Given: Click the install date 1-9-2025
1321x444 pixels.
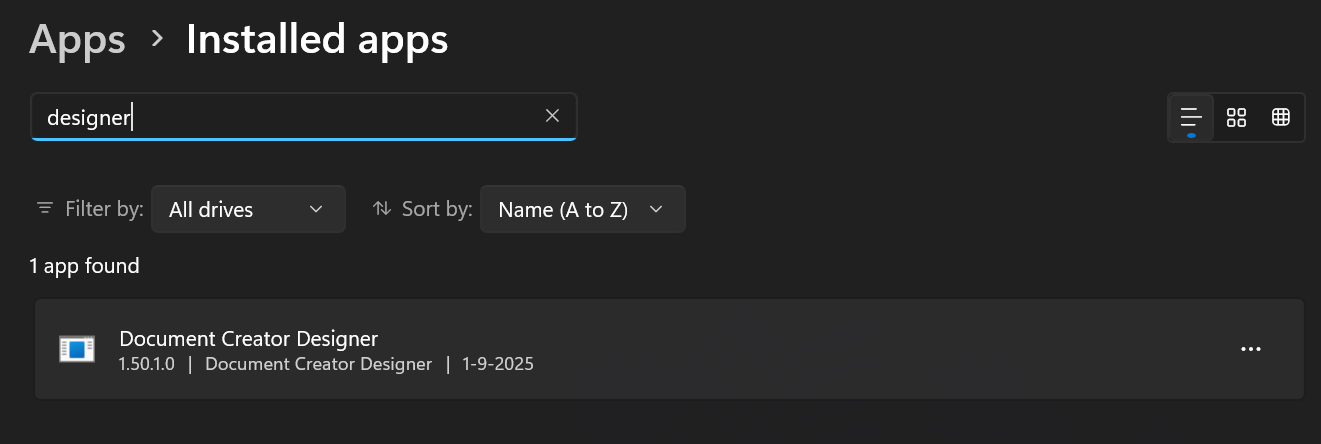Looking at the screenshot, I should [498, 364].
